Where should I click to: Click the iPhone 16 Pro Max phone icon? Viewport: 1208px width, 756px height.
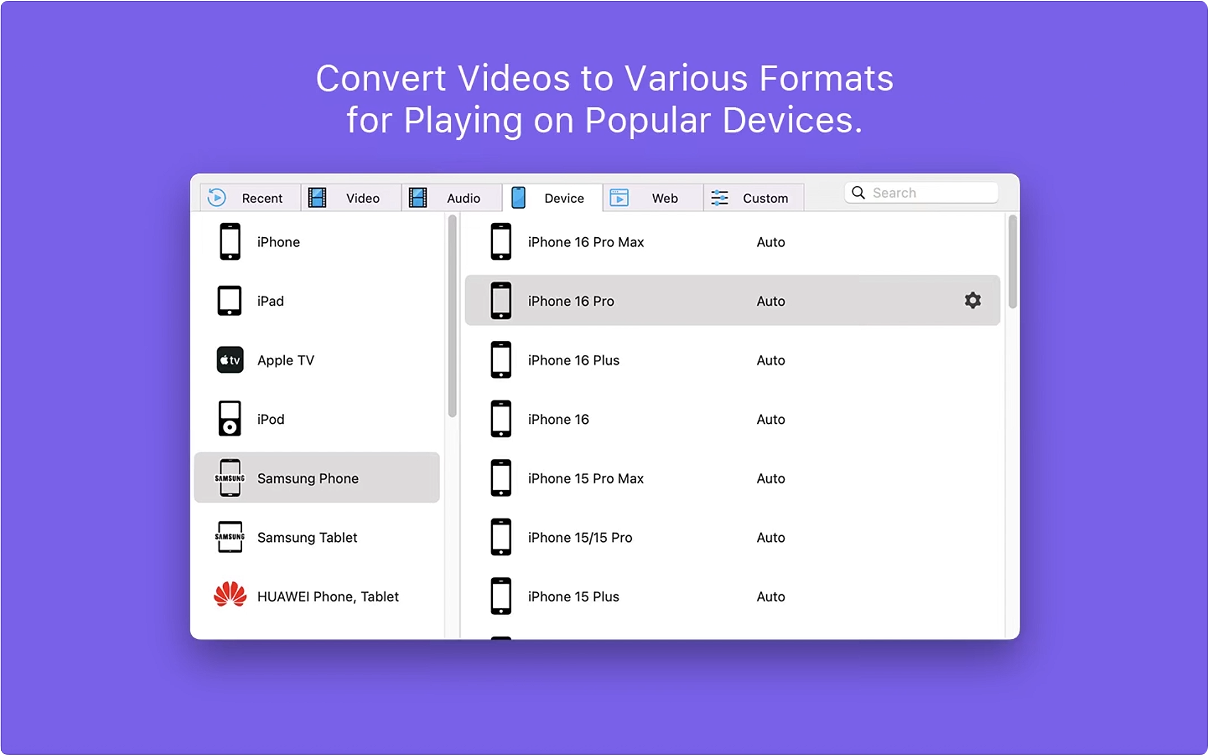501,242
